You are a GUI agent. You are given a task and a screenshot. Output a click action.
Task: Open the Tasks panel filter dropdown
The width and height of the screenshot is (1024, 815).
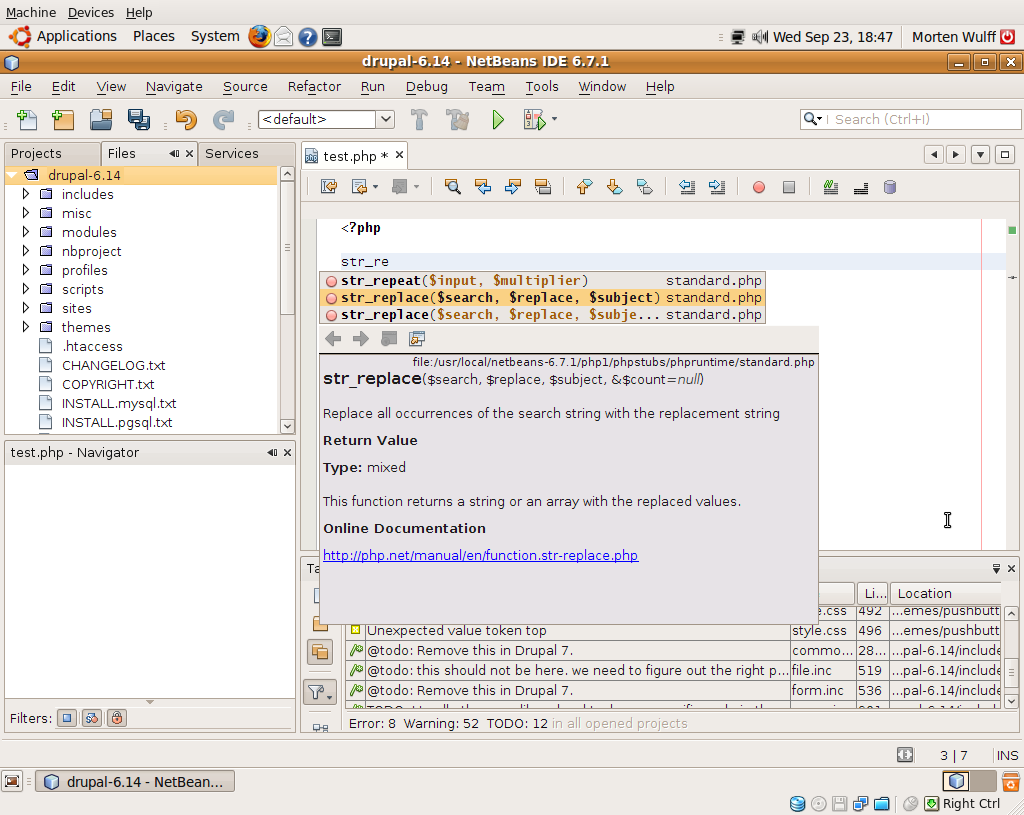(320, 692)
